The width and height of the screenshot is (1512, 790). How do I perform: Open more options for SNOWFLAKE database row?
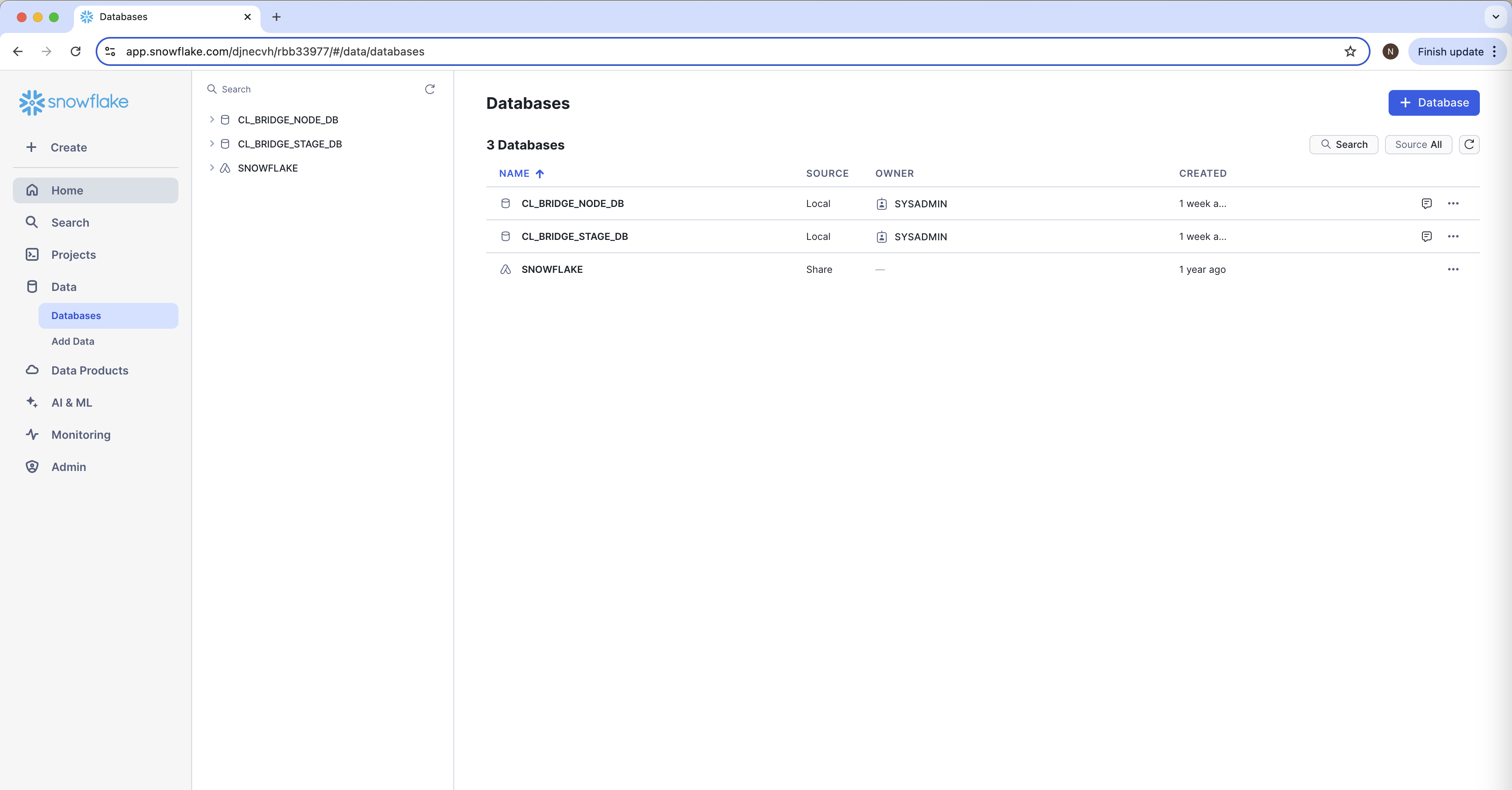(1453, 269)
